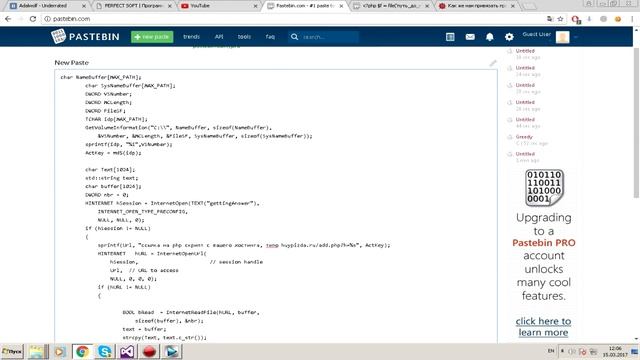
Task: Click the browser back arrow
Action: (x=9, y=19)
